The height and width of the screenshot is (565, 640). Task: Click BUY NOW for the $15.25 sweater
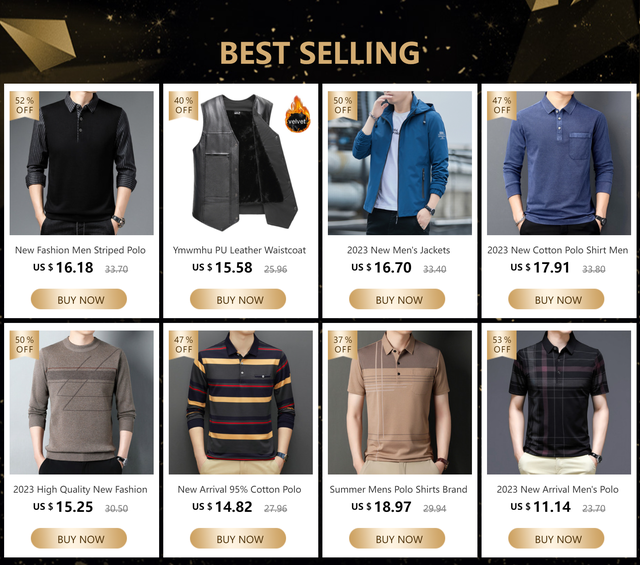tap(79, 538)
